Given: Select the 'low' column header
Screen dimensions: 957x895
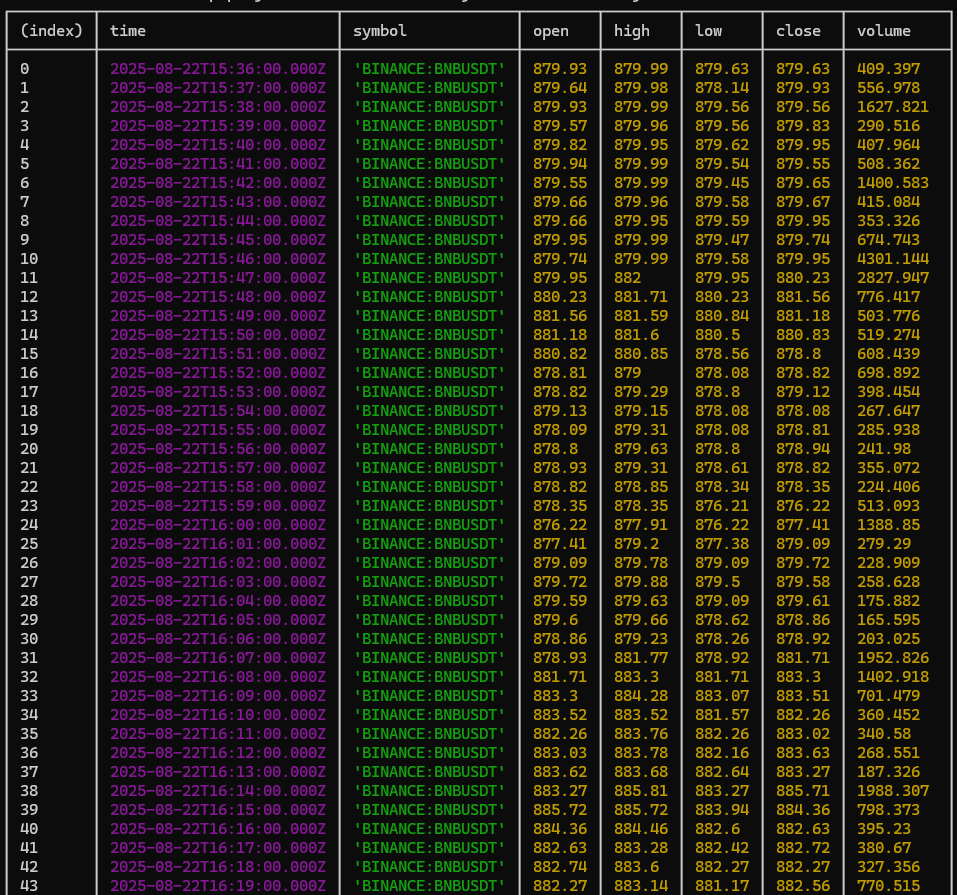Looking at the screenshot, I should (708, 31).
